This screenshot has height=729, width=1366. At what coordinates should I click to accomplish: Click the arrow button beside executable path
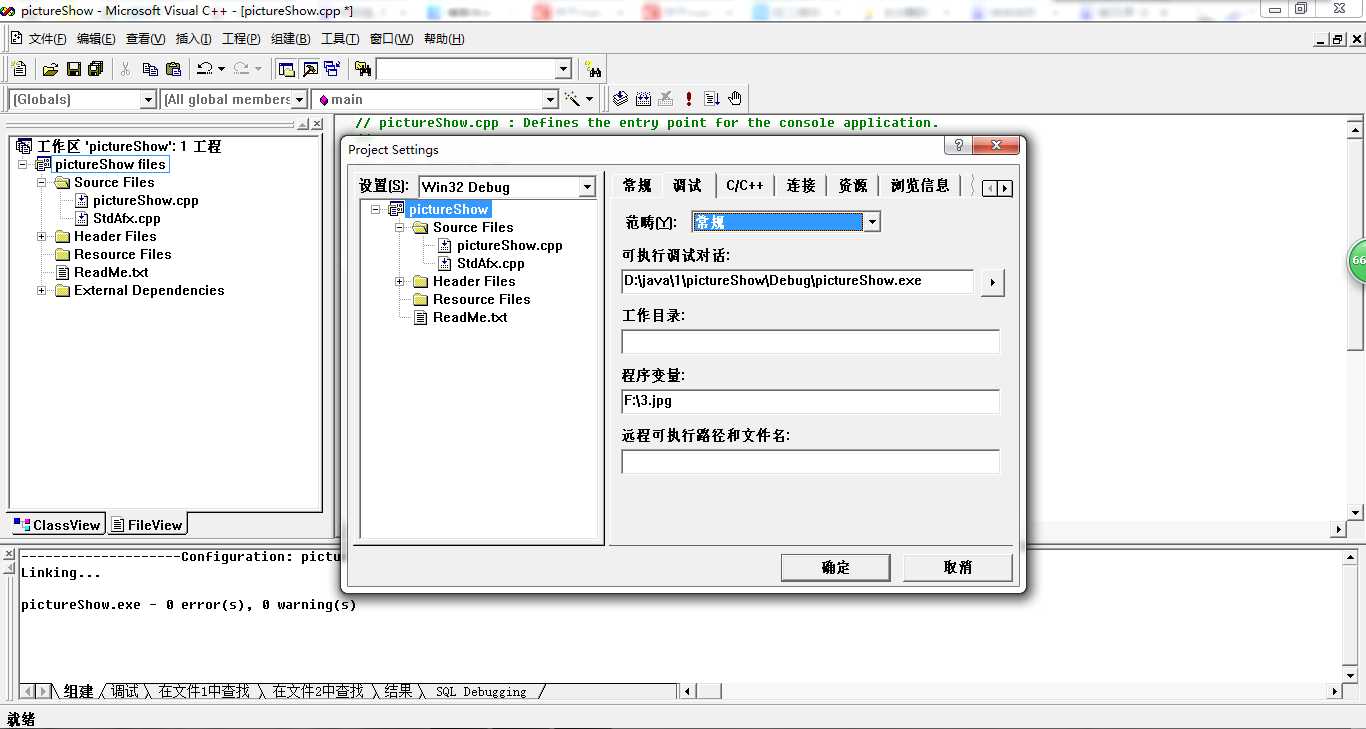(992, 283)
